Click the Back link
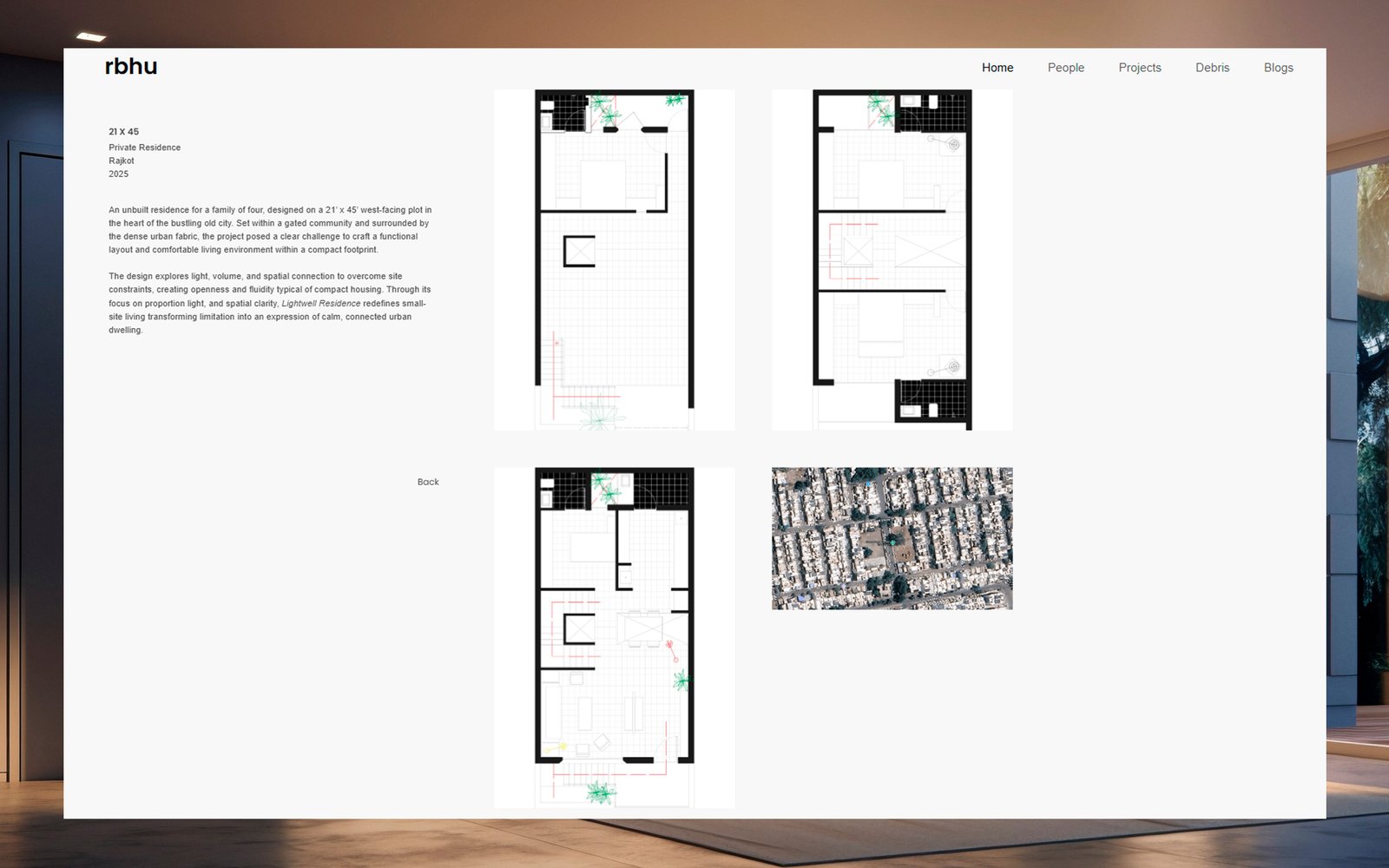Viewport: 1389px width, 868px height. (x=428, y=482)
